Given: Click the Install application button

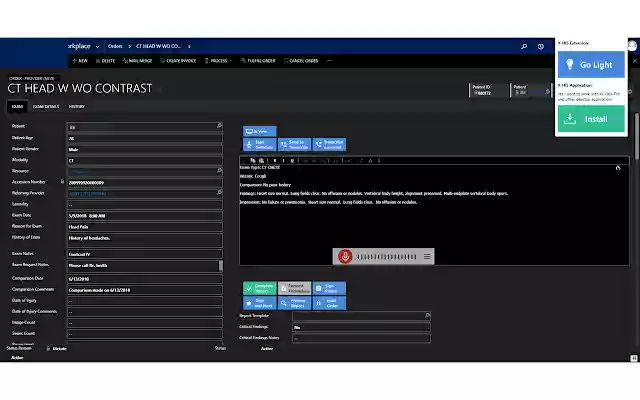Looking at the screenshot, I should coord(591,119).
